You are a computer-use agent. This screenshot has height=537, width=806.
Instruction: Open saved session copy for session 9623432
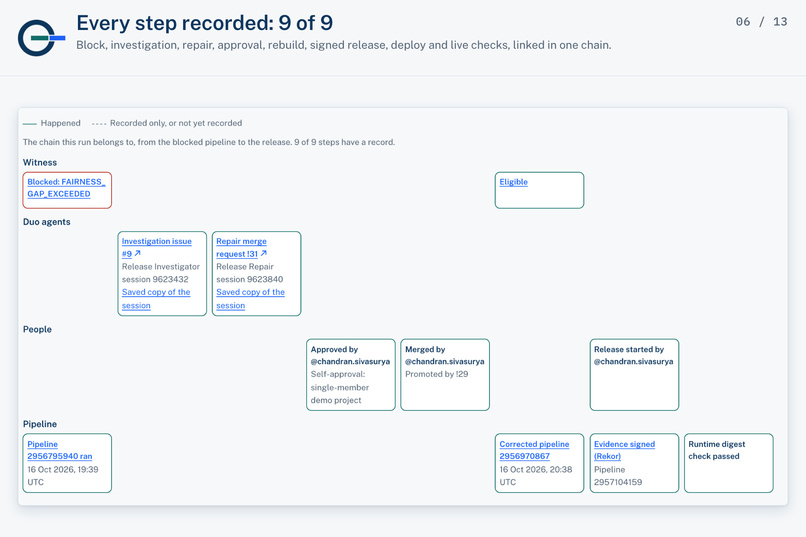pyautogui.click(x=156, y=299)
